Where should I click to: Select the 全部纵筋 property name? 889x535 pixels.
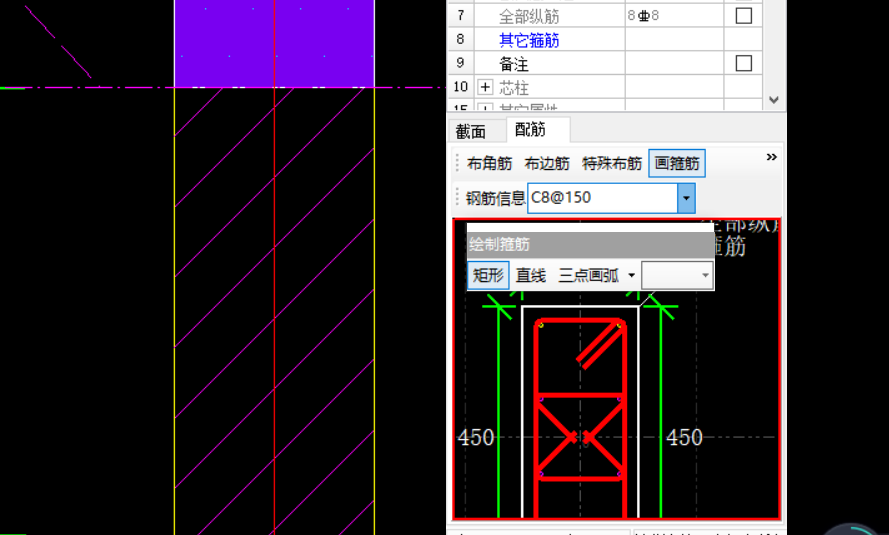click(x=529, y=16)
